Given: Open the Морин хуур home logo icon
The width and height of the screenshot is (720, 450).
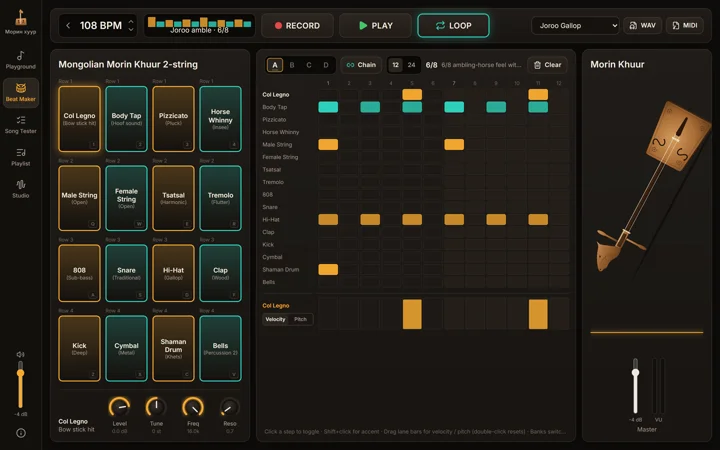Looking at the screenshot, I should (21, 18).
